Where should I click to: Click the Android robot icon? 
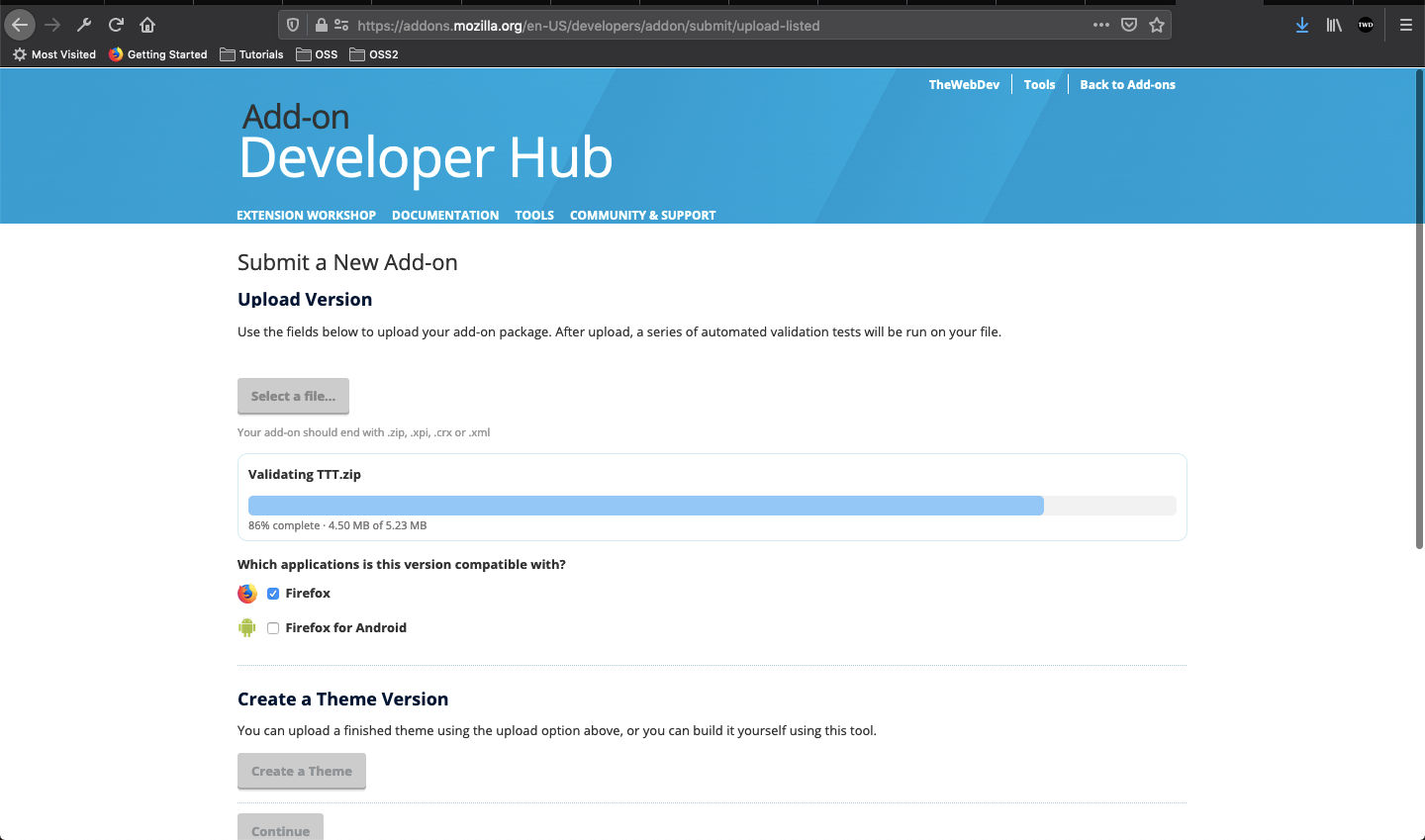(x=247, y=627)
